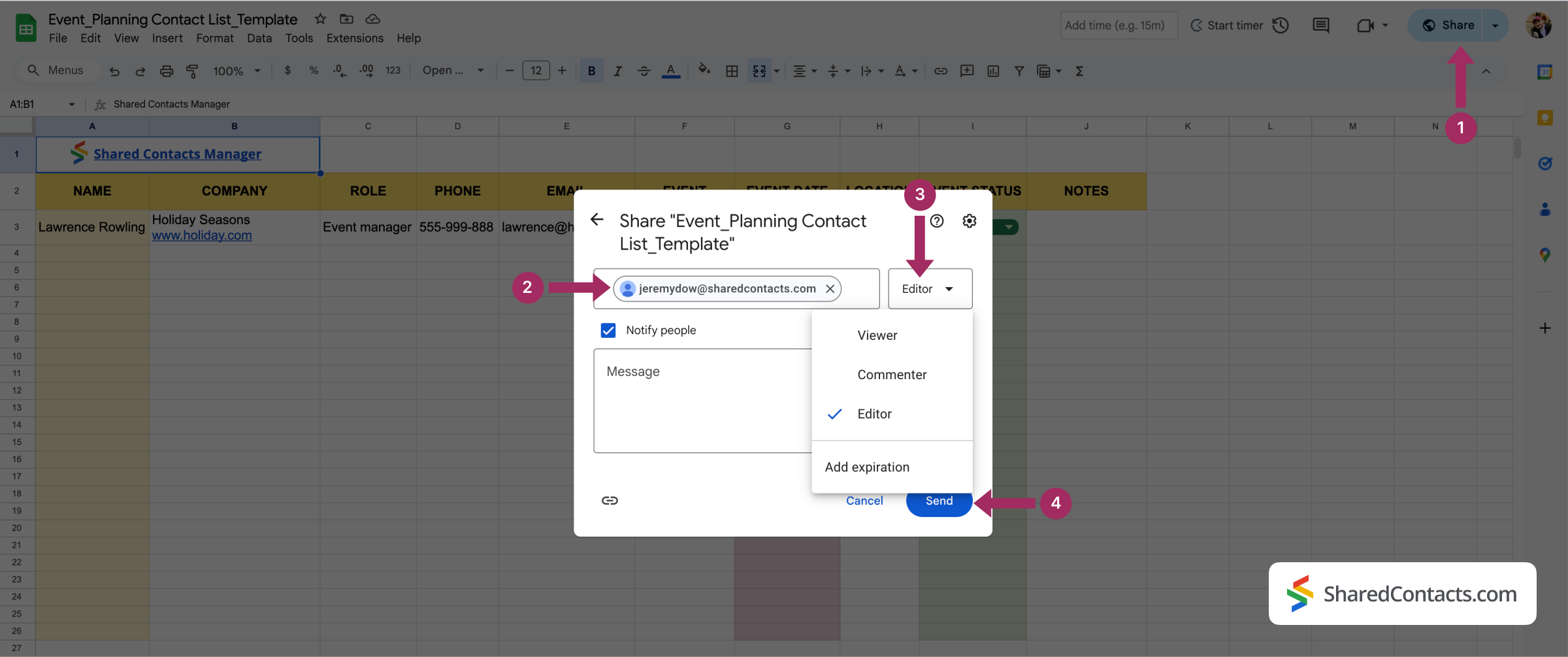The width and height of the screenshot is (1568, 657).
Task: Open the Extensions menu
Action: (355, 38)
